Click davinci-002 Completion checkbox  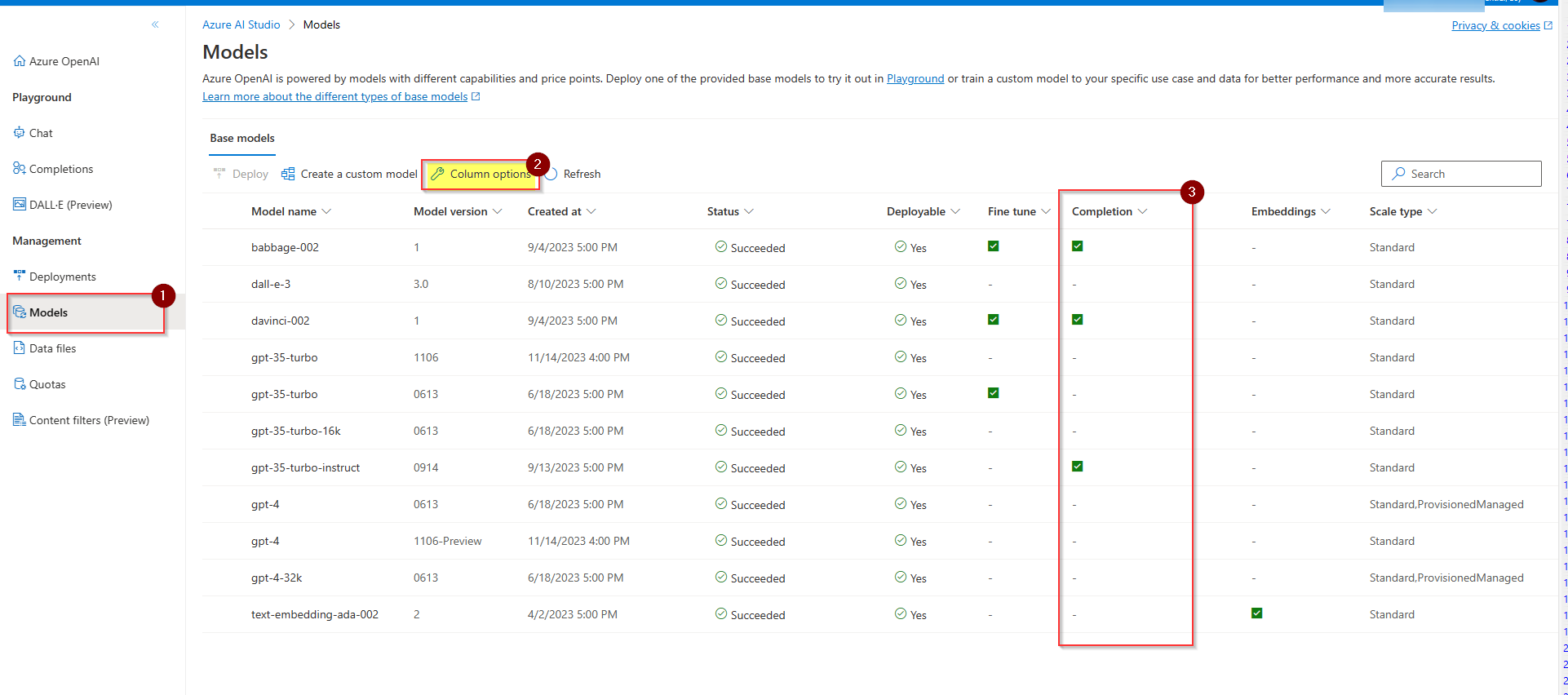coord(1078,320)
